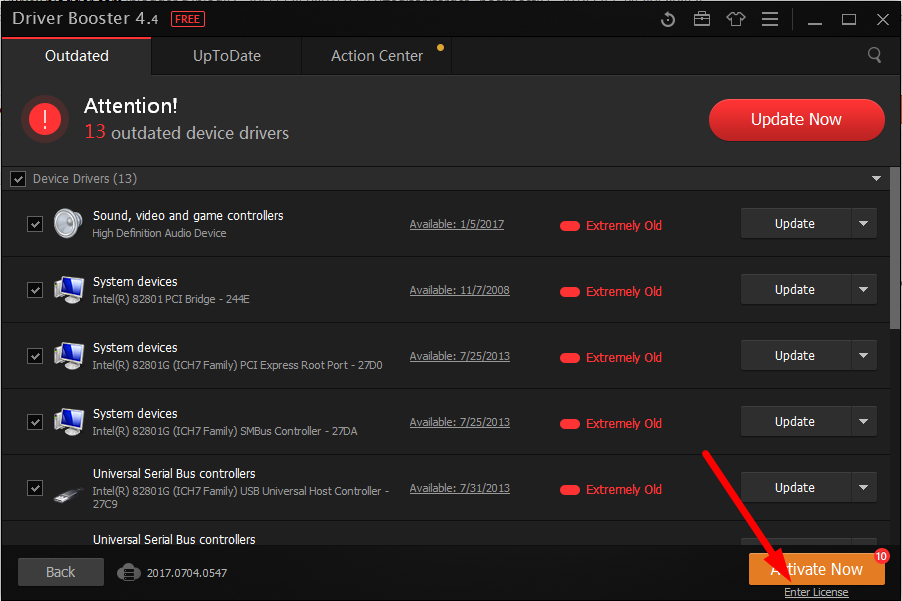The height and width of the screenshot is (601, 902).
Task: Select the 'Sound, video and game controllers' row title
Action: (188, 216)
